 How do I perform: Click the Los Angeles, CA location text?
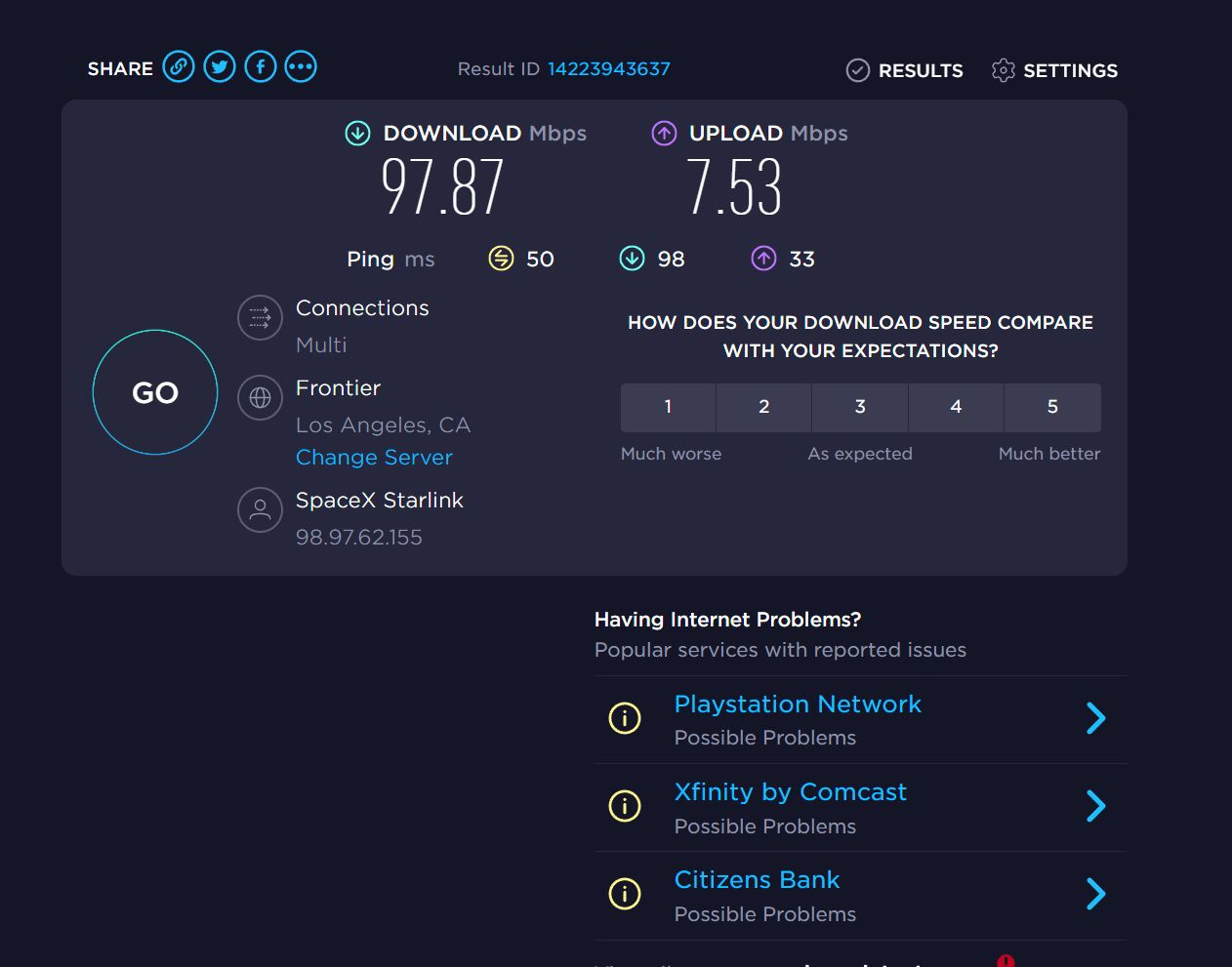coord(383,425)
